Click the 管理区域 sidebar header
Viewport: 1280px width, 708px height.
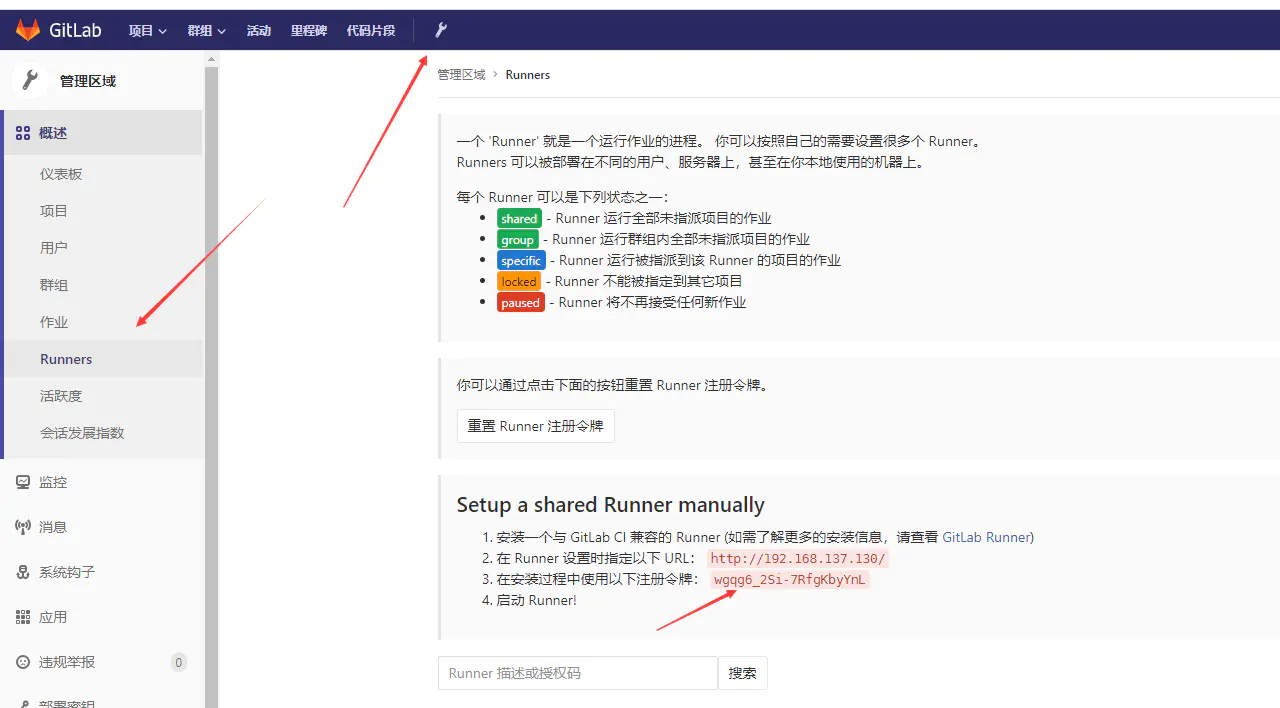coord(88,81)
